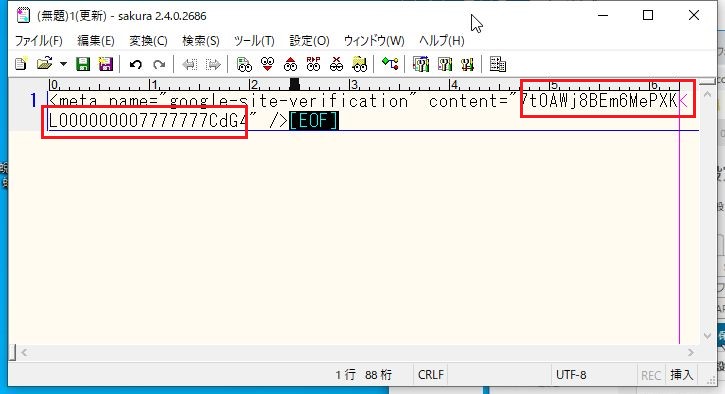Open the Search dialog binoculars icon
The height and width of the screenshot is (394, 725).
coord(244,64)
